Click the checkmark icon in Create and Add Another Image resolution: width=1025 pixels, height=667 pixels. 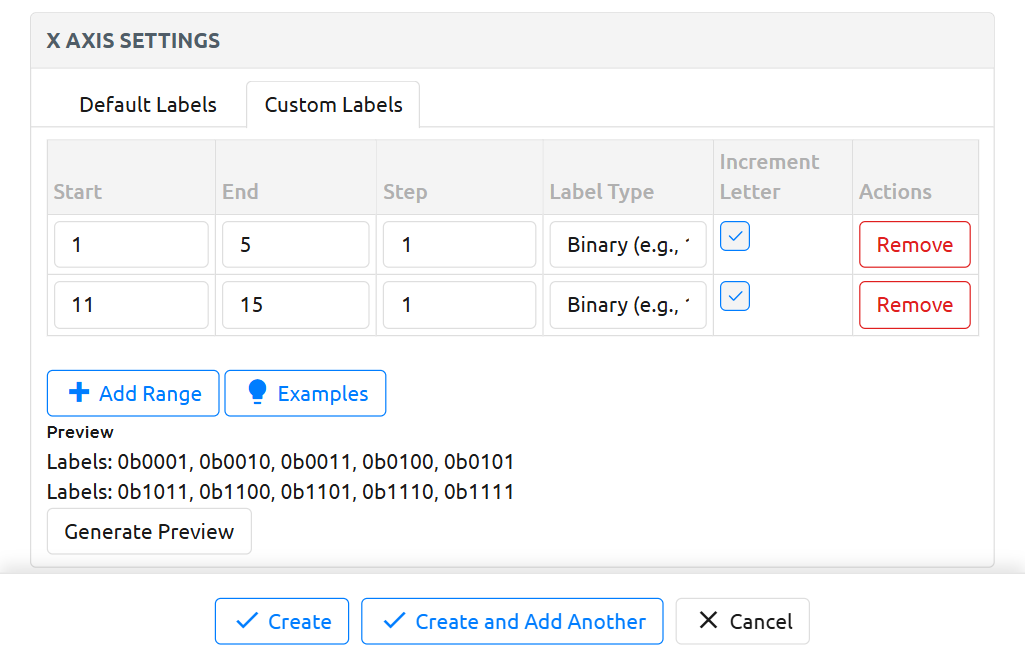coord(393,620)
